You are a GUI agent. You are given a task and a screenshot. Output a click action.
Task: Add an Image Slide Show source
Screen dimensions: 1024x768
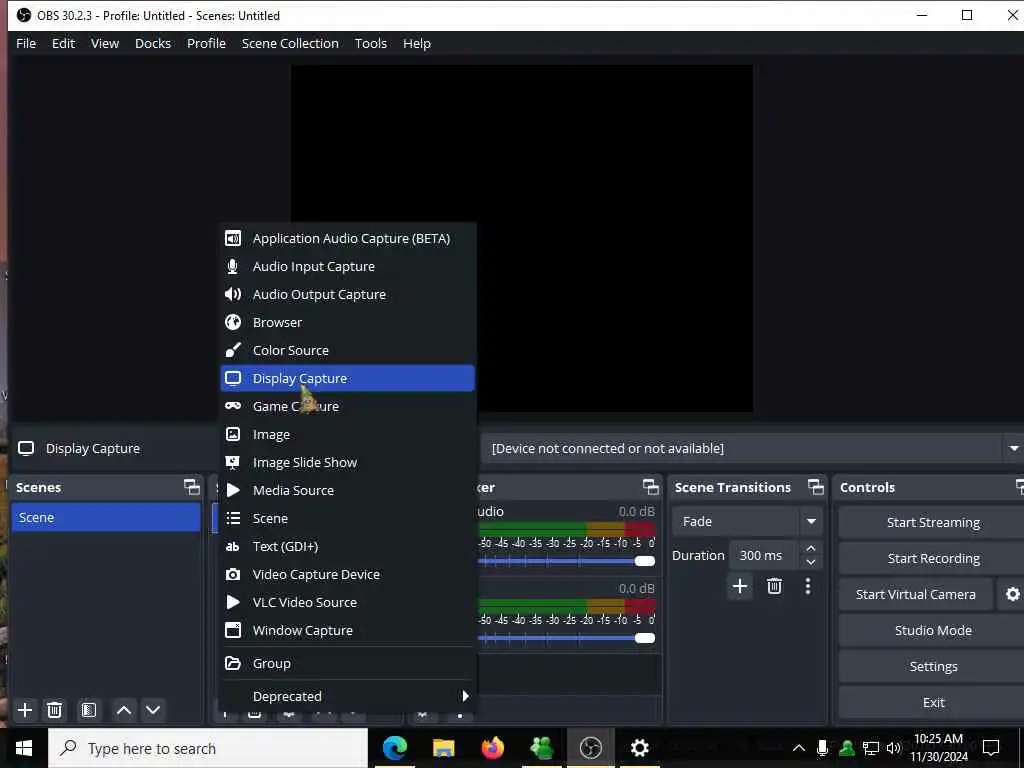347,462
